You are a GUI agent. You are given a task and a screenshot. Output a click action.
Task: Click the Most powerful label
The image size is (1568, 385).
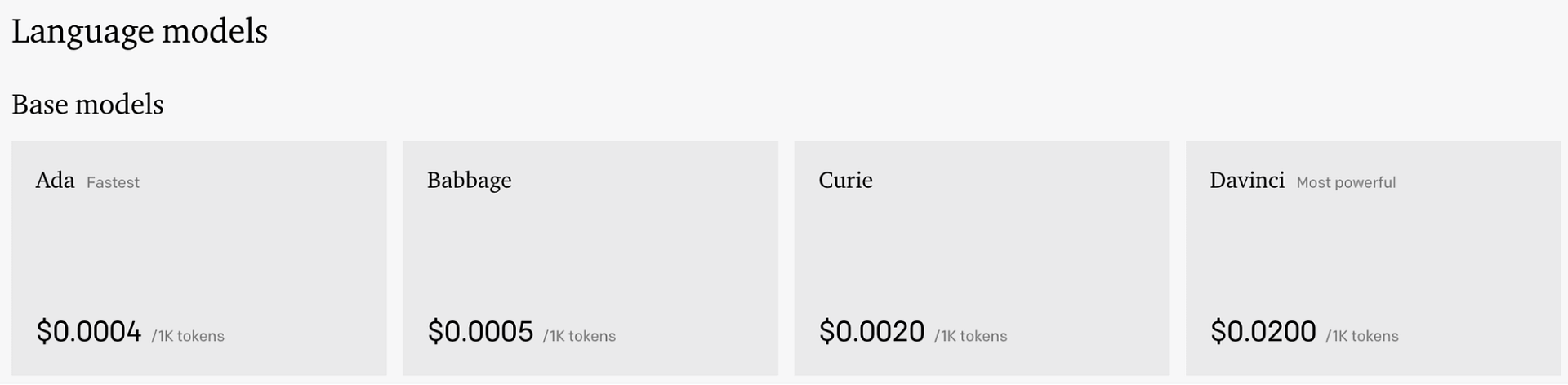[x=1346, y=182]
